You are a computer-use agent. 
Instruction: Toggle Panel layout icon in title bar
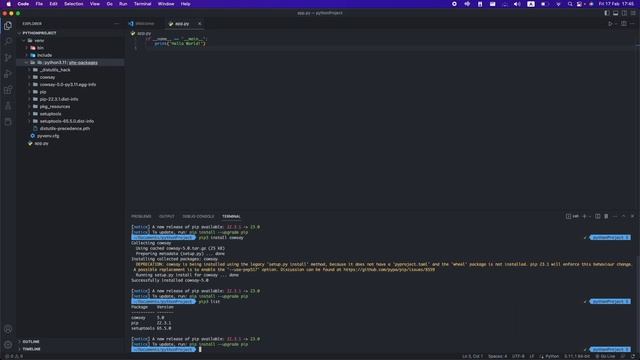[616, 13]
